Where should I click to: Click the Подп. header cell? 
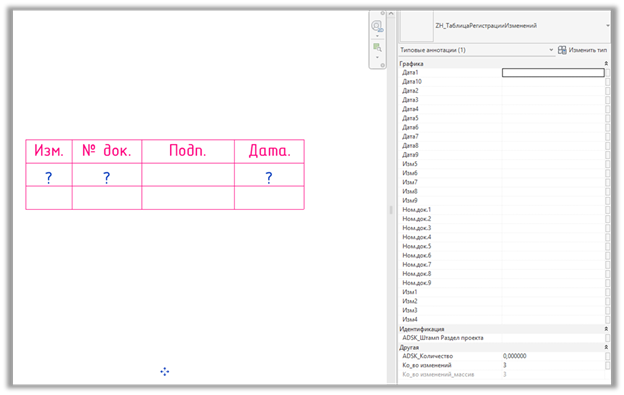188,151
